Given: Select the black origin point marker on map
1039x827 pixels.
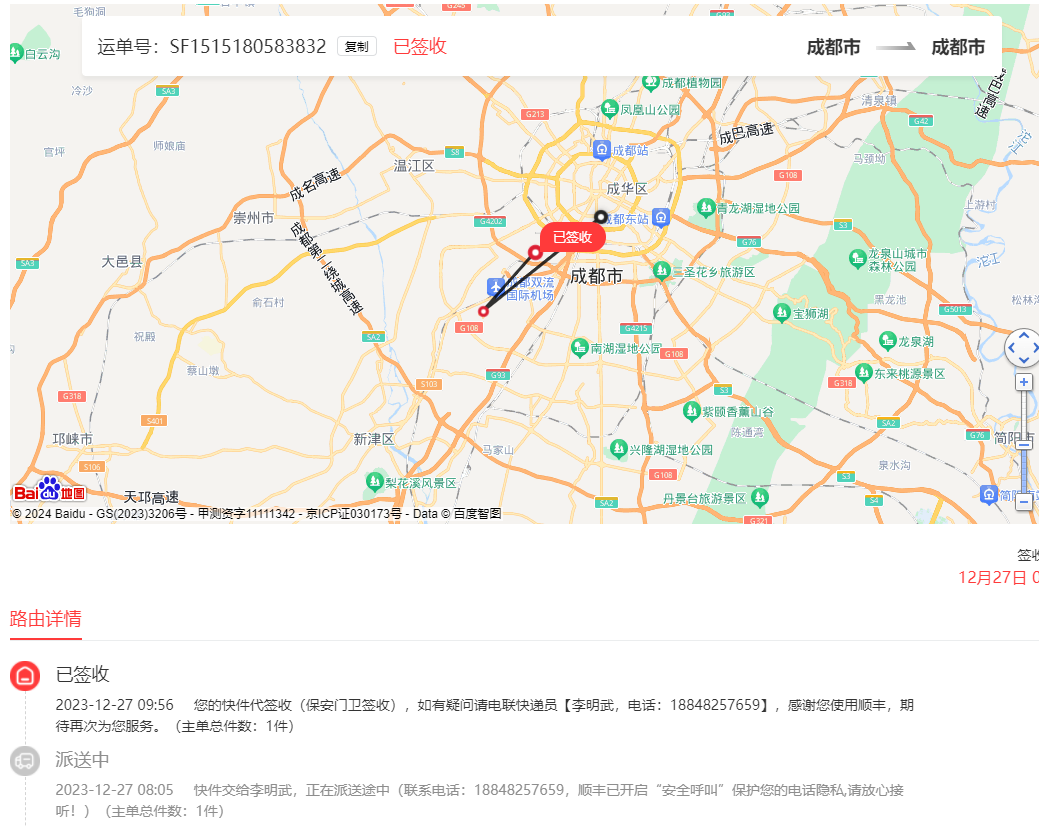Looking at the screenshot, I should pyautogui.click(x=600, y=217).
